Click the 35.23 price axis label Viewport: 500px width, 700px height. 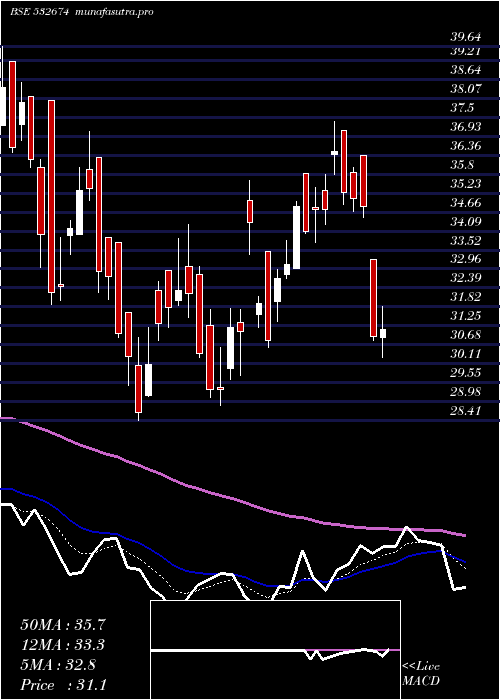[466, 183]
